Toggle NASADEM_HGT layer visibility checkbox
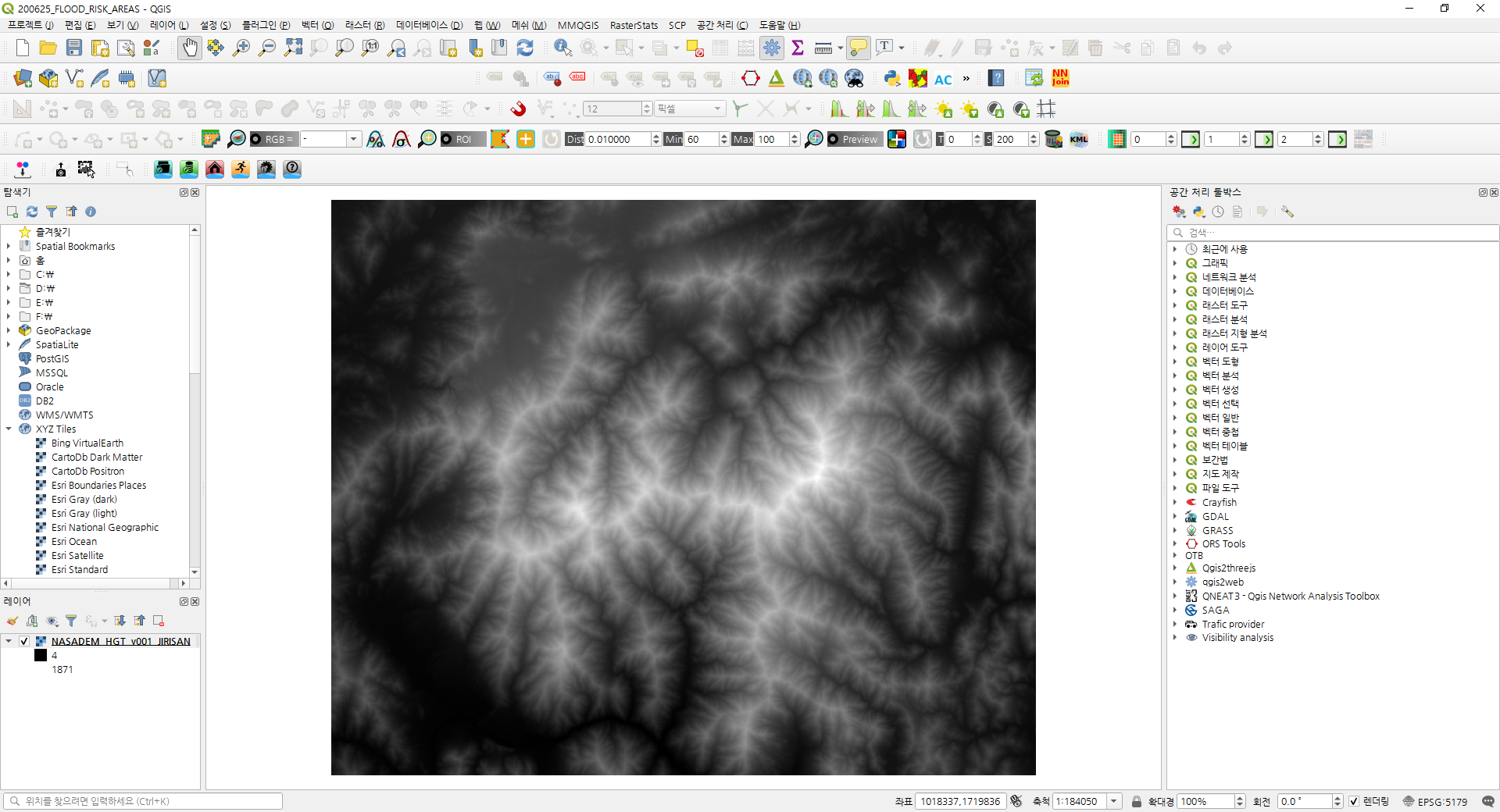This screenshot has height=812, width=1500. (x=24, y=641)
